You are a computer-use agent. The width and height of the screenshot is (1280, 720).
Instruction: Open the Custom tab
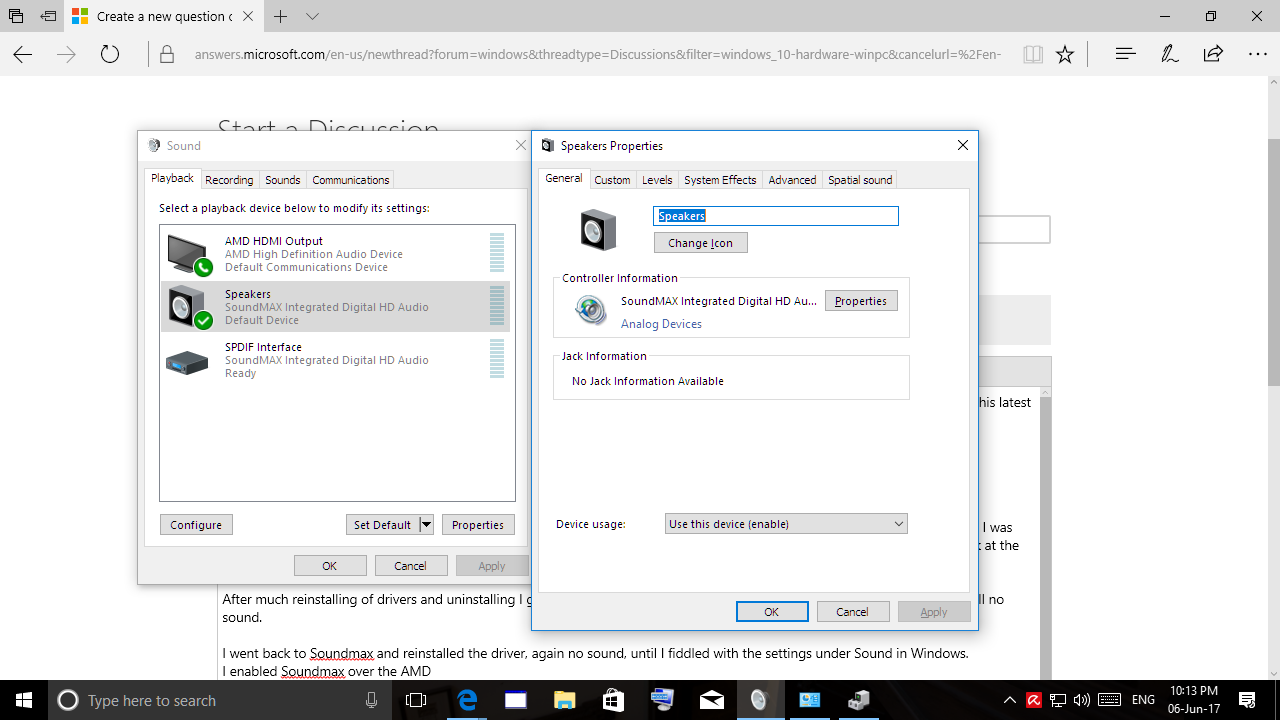point(612,180)
